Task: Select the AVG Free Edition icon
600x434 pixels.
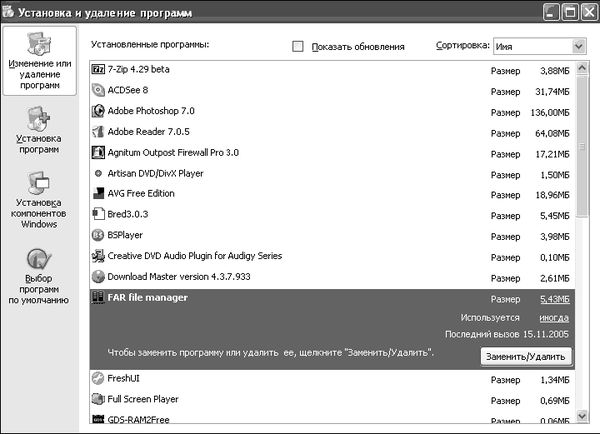Action: tap(98, 193)
